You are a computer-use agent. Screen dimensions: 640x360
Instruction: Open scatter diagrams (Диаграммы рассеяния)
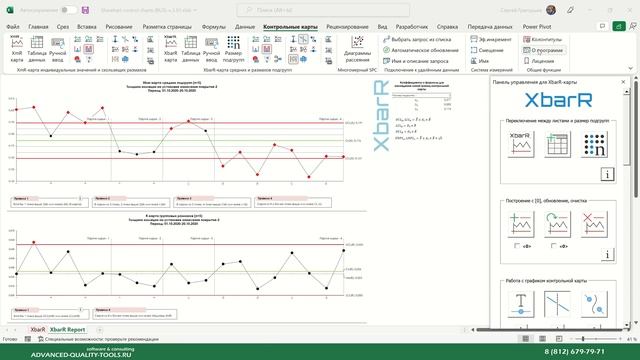(357, 49)
